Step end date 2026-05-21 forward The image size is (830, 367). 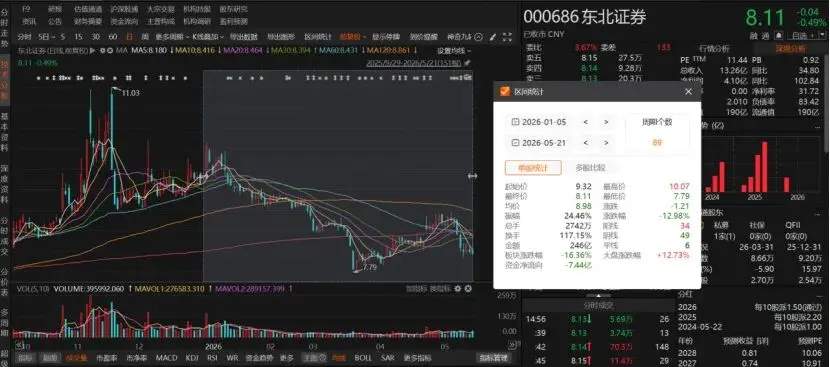tap(606, 143)
